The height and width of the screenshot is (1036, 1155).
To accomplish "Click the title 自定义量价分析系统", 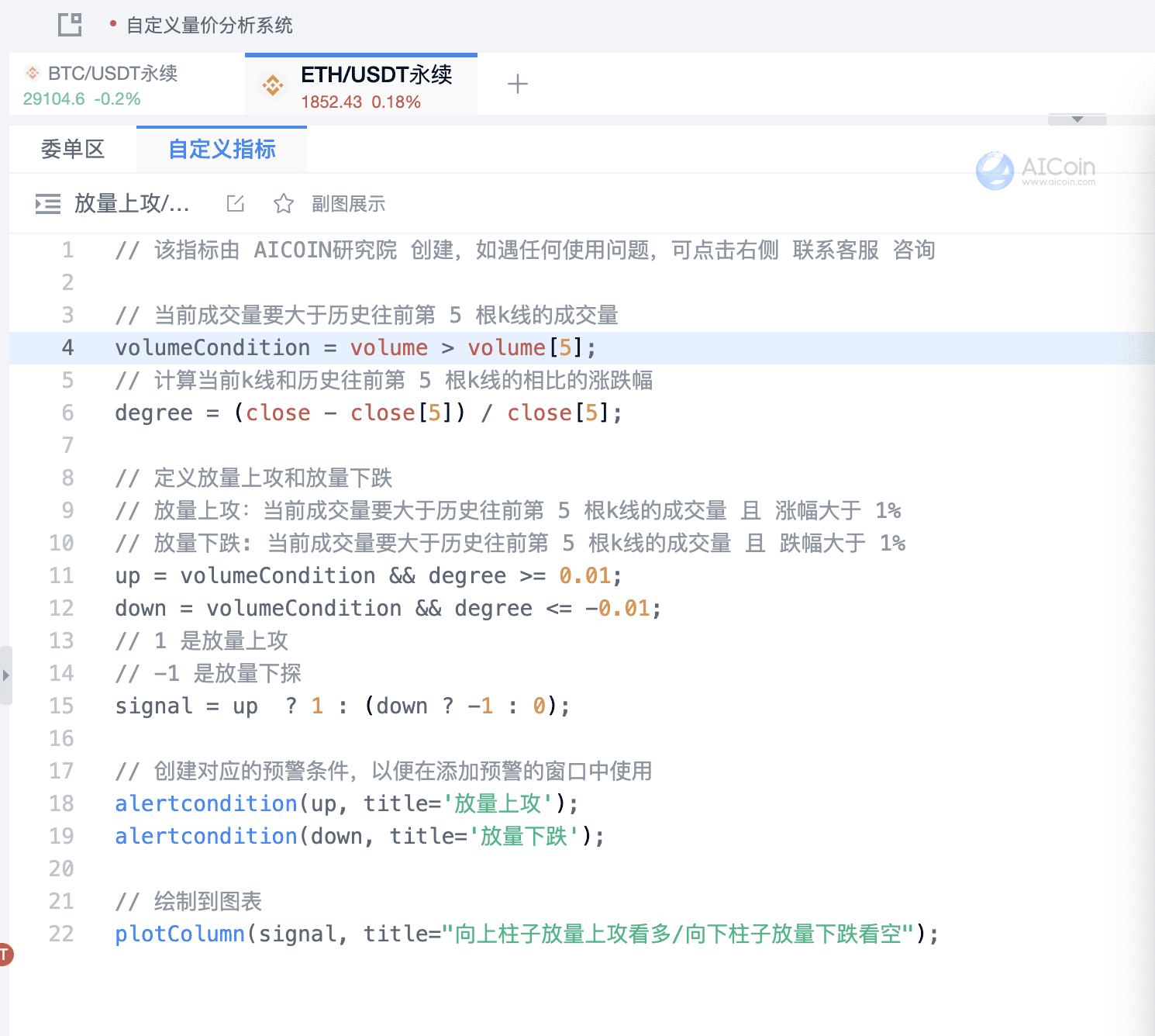I will point(209,25).
